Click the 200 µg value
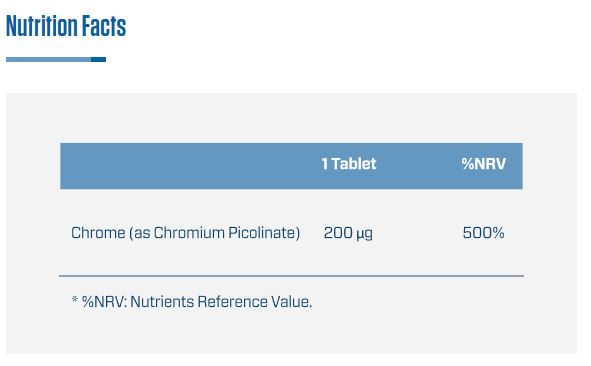This screenshot has width=591, height=366. click(348, 233)
